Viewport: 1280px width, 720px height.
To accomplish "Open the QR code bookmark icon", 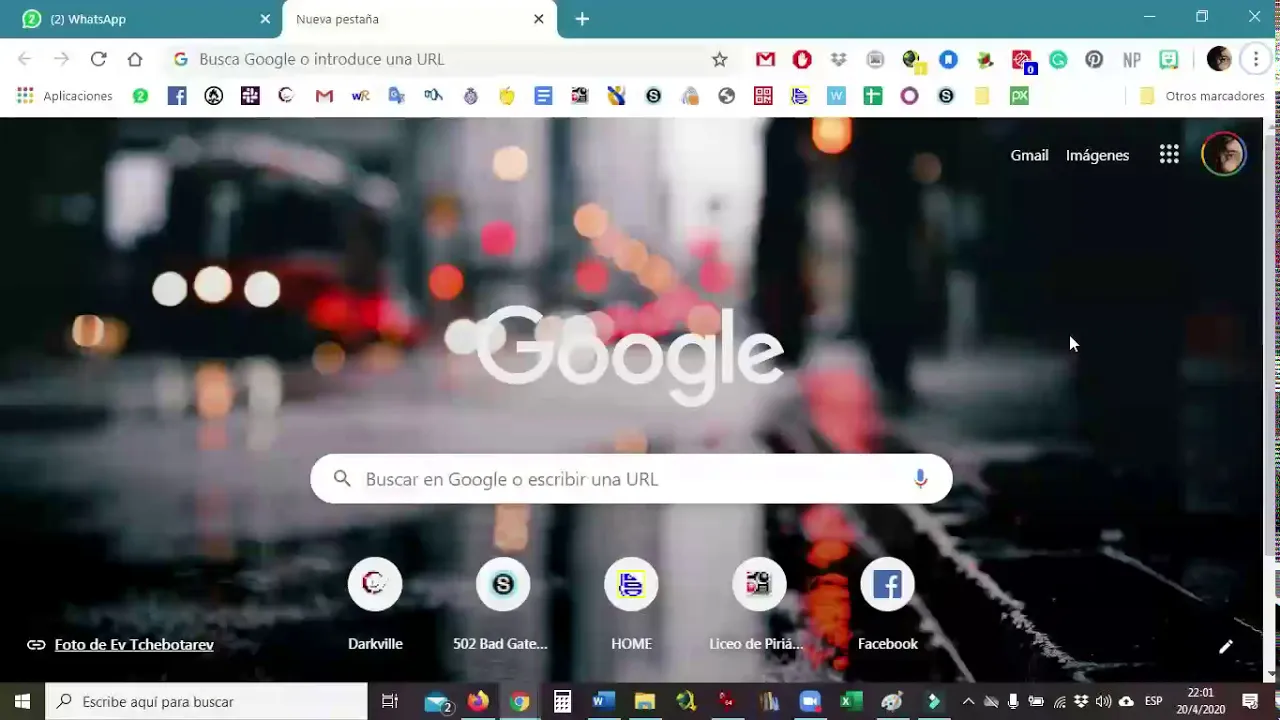I will tap(763, 96).
